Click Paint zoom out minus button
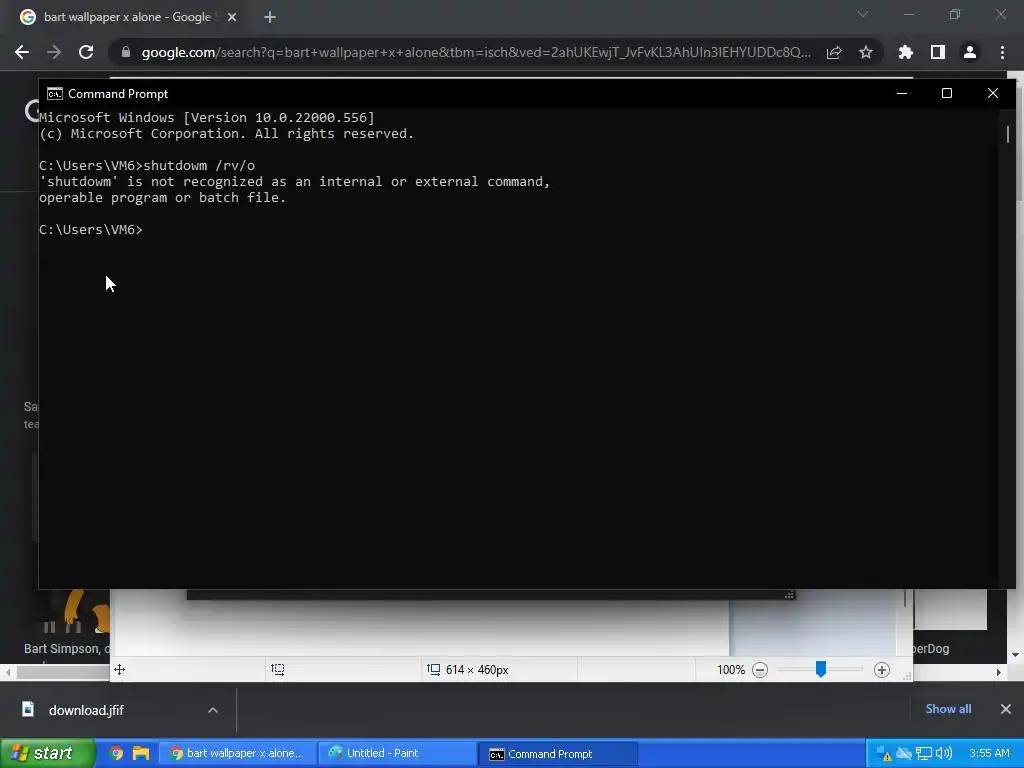The image size is (1024, 768). [x=760, y=670]
